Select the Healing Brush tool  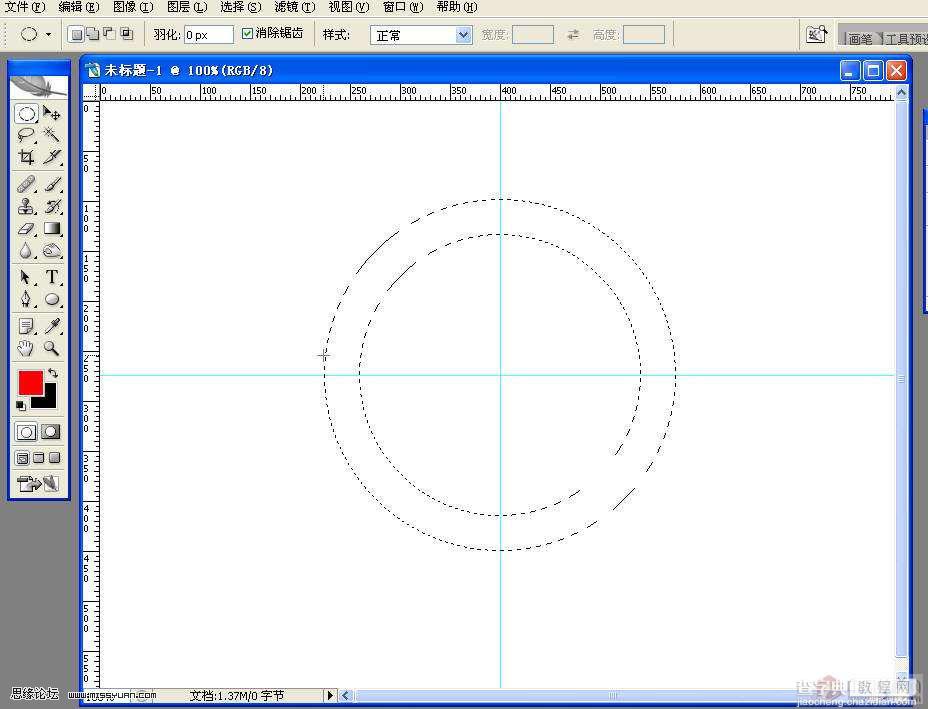point(26,185)
